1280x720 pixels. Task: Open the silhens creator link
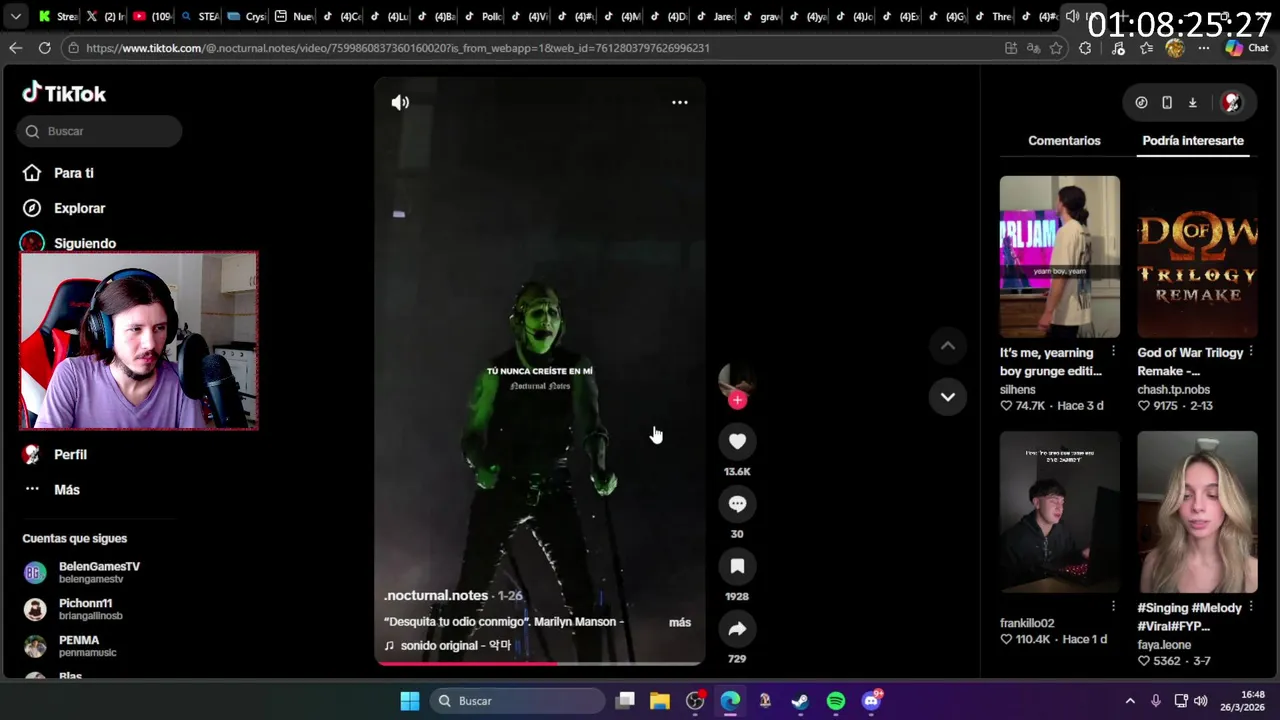click(1018, 389)
